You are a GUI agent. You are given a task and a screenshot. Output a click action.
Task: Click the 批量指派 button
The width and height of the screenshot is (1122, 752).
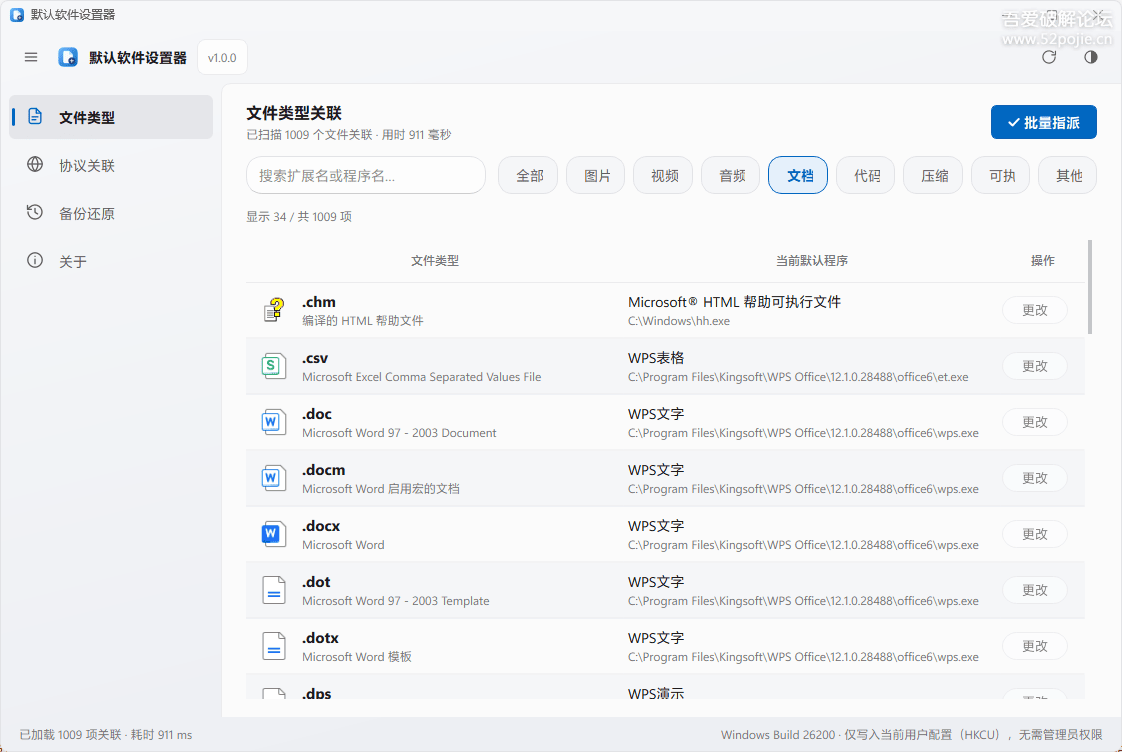[x=1044, y=122]
